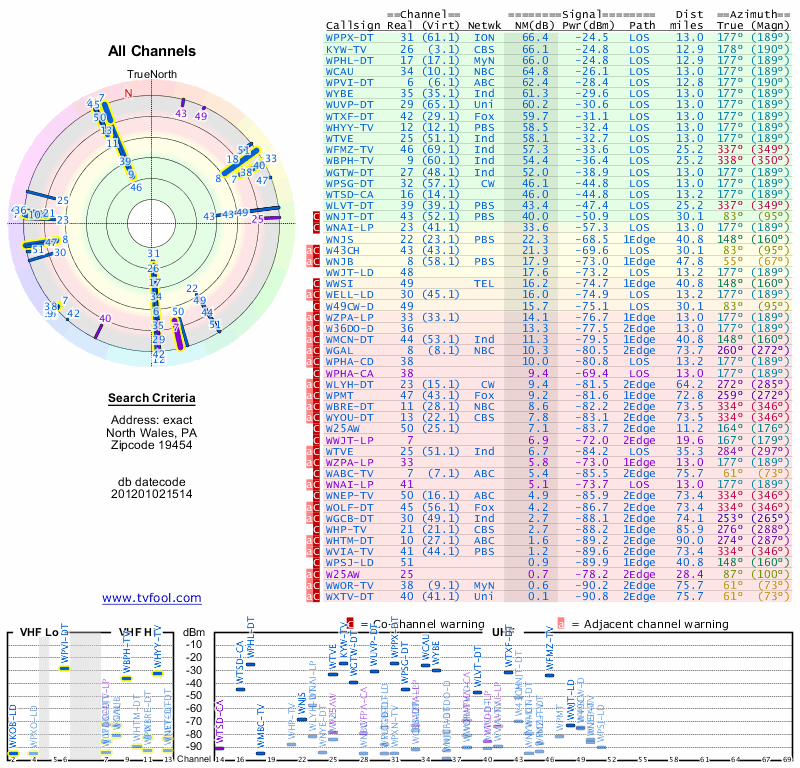The width and height of the screenshot is (800, 768).
Task: Click the adjacent-channel warning icon beside WELL-LD
Action: [308, 294]
